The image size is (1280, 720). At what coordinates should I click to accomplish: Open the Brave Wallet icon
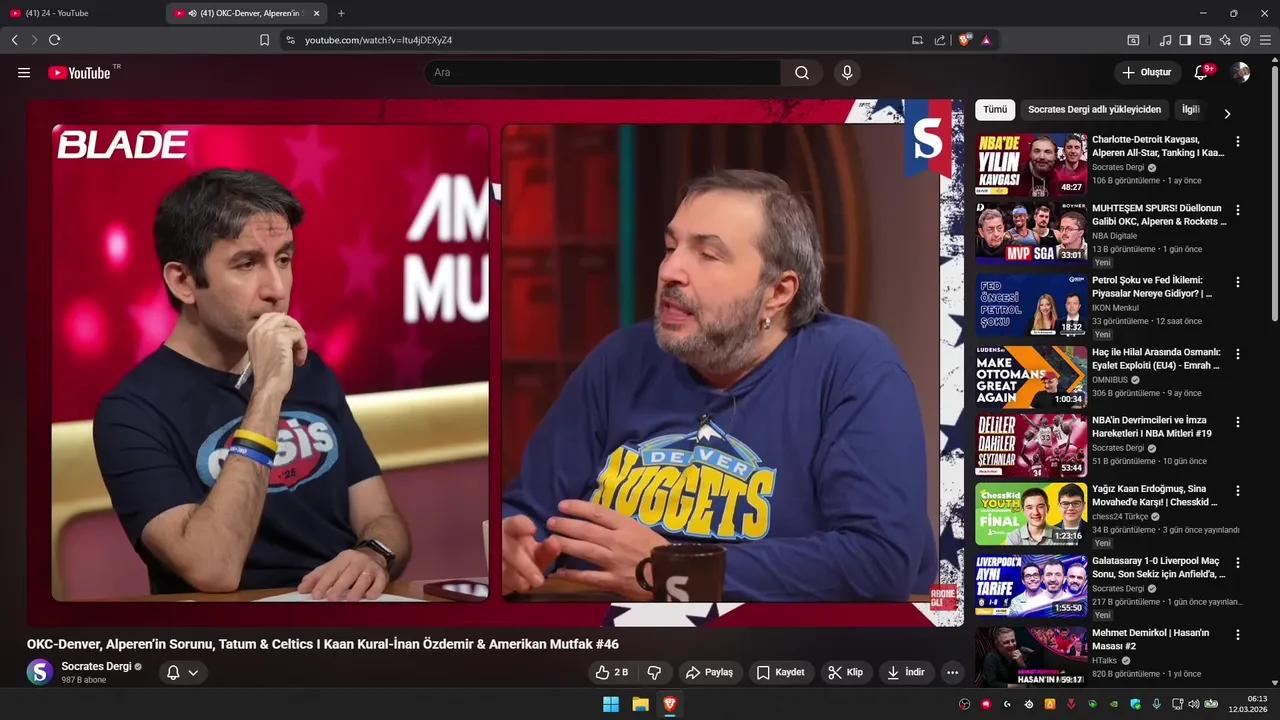1205,40
